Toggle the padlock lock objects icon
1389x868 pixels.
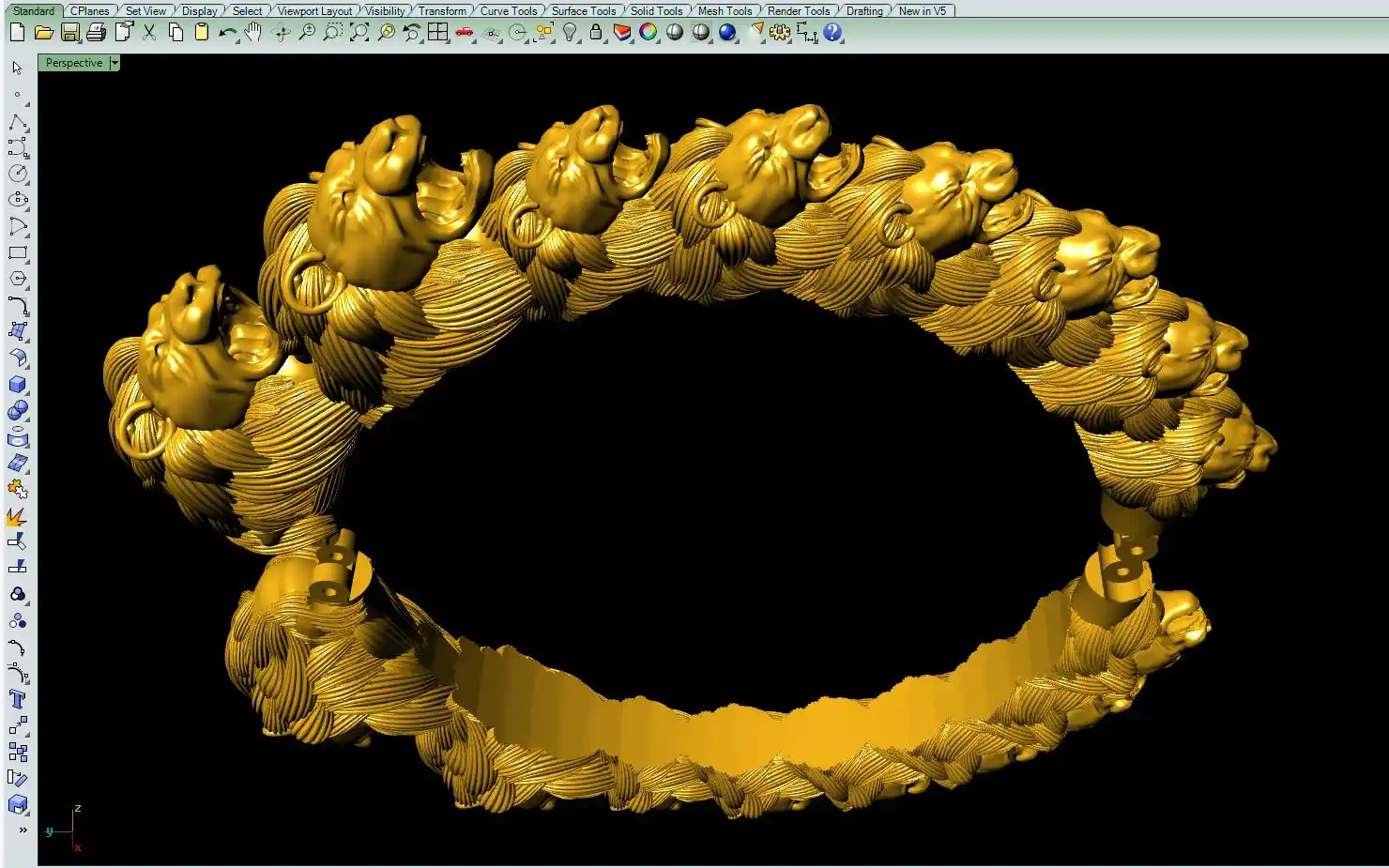click(x=596, y=33)
